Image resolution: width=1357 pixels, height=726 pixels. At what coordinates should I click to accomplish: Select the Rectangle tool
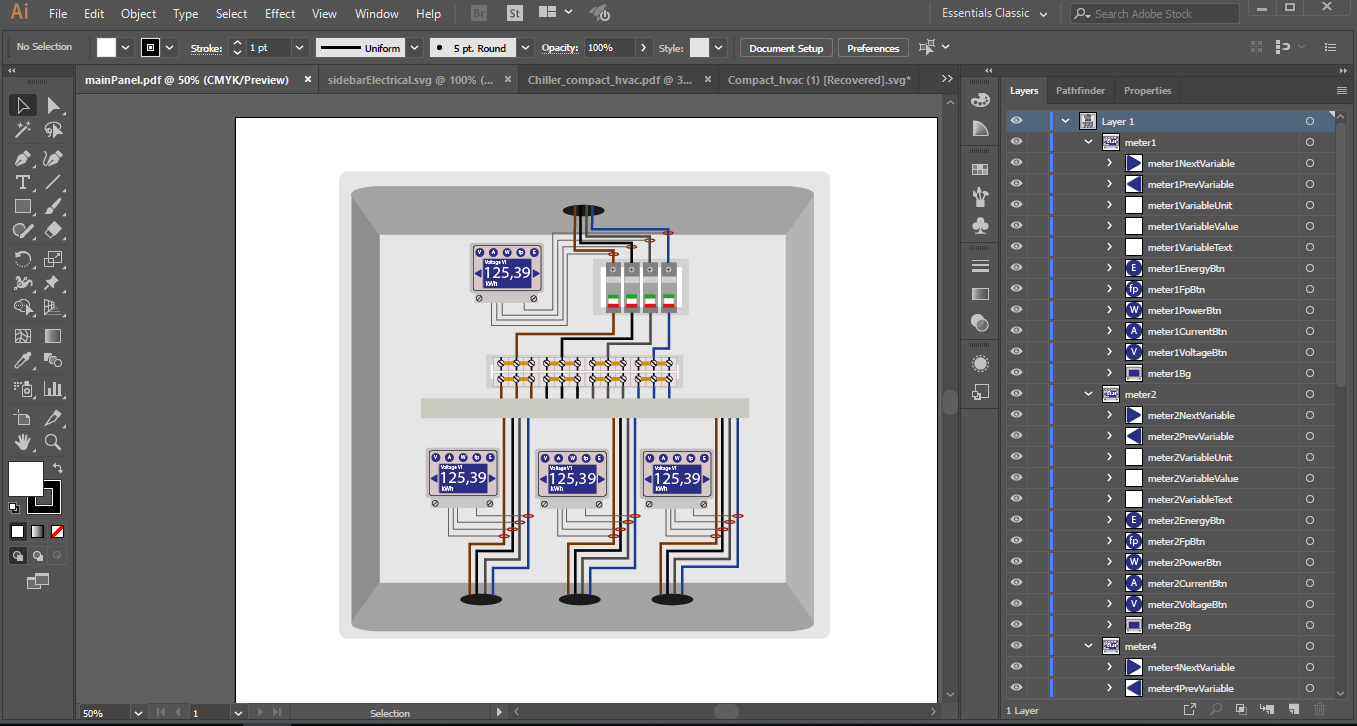click(23, 207)
